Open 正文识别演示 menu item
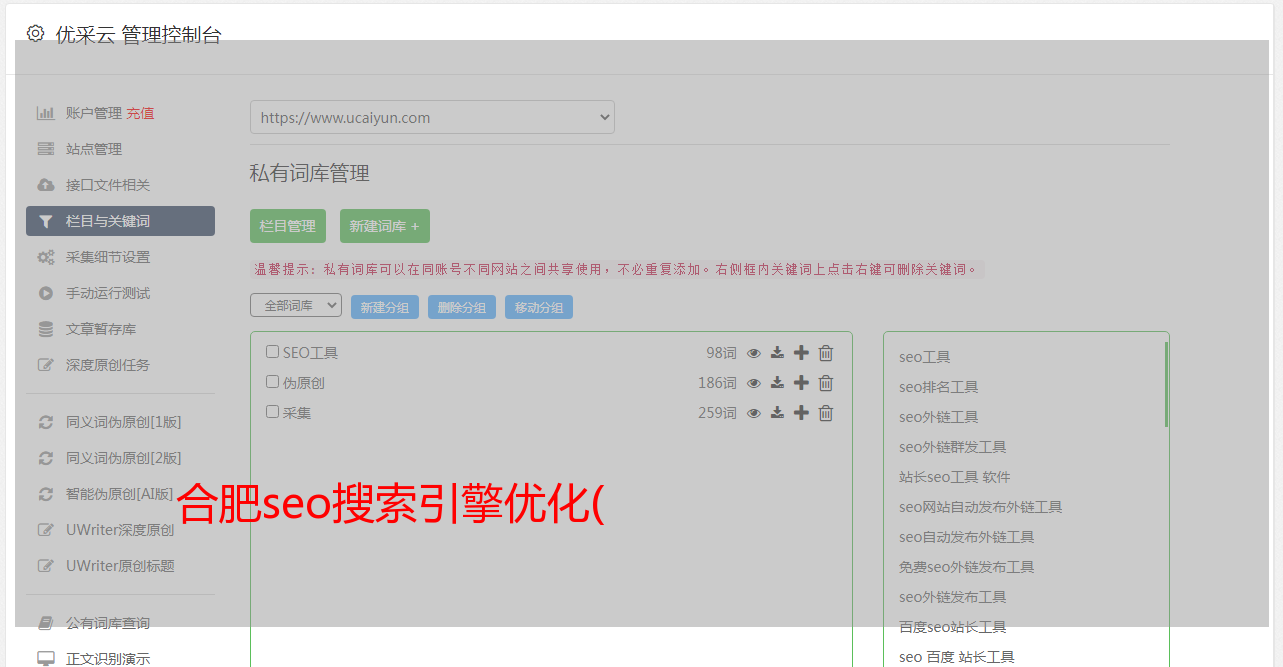1283x667 pixels. [x=108, y=658]
